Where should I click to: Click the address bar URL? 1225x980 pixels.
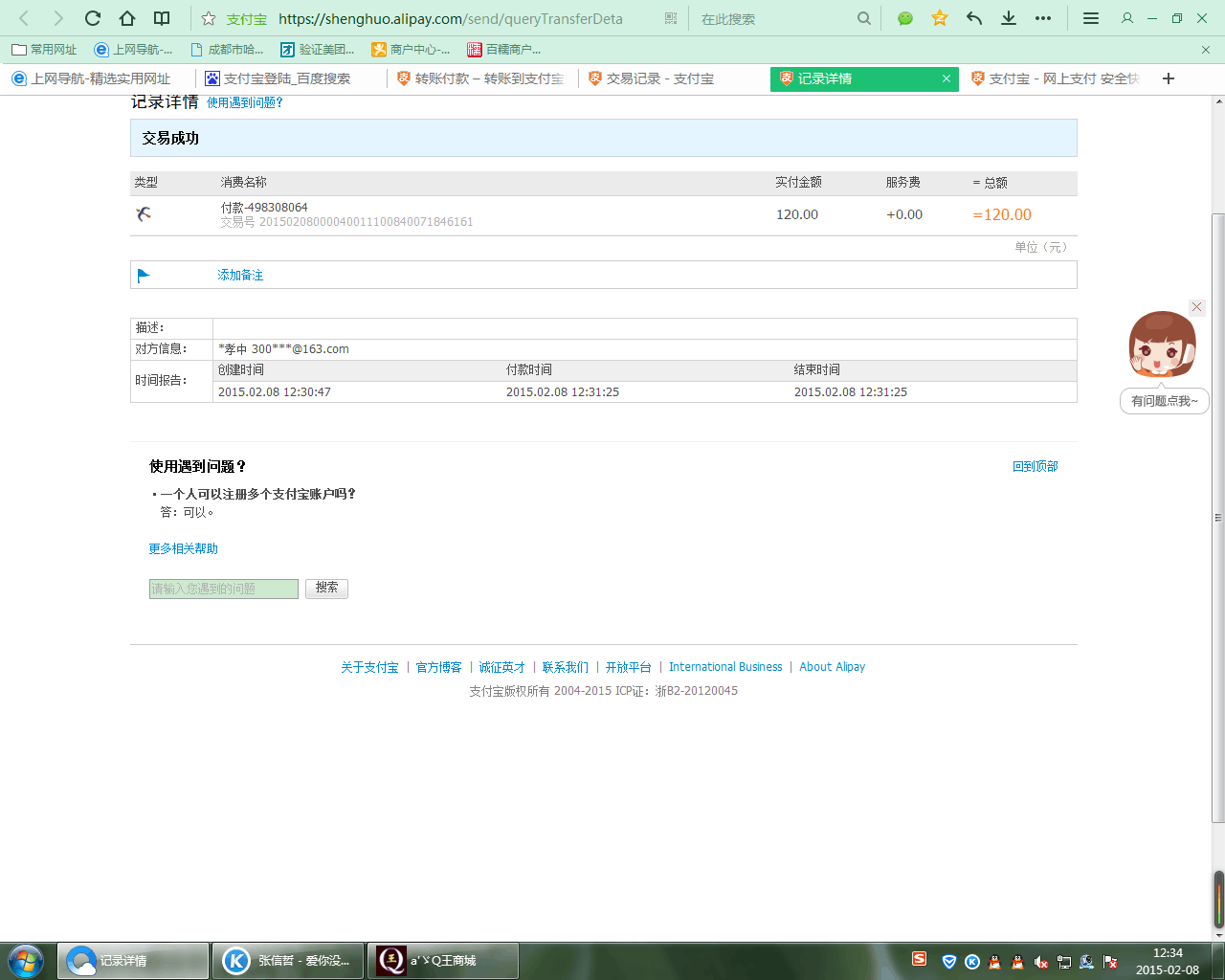tap(450, 18)
